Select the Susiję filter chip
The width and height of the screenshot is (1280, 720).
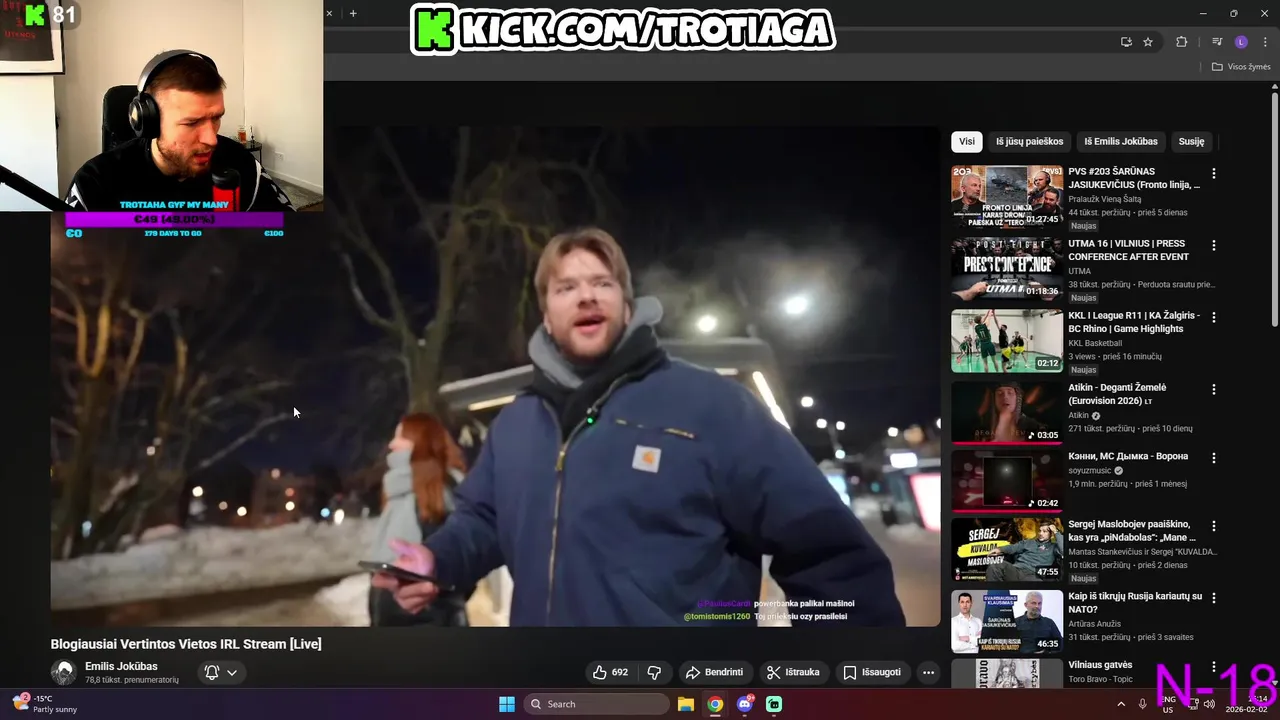pos(1191,142)
